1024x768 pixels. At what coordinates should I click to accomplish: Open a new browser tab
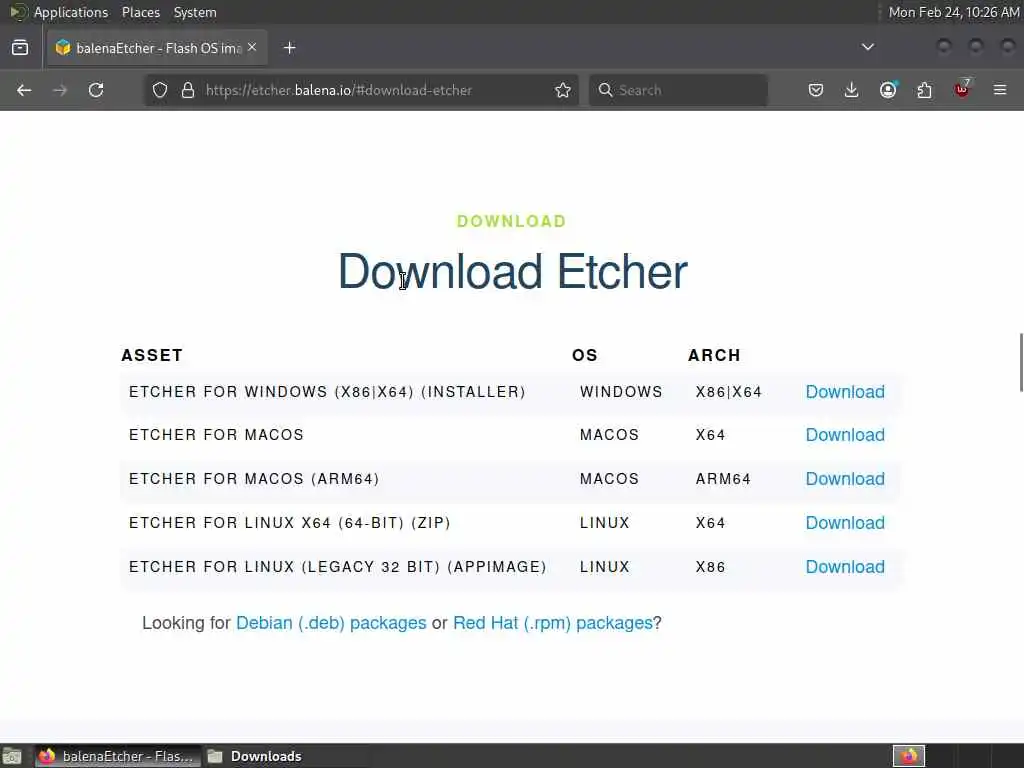coord(290,48)
